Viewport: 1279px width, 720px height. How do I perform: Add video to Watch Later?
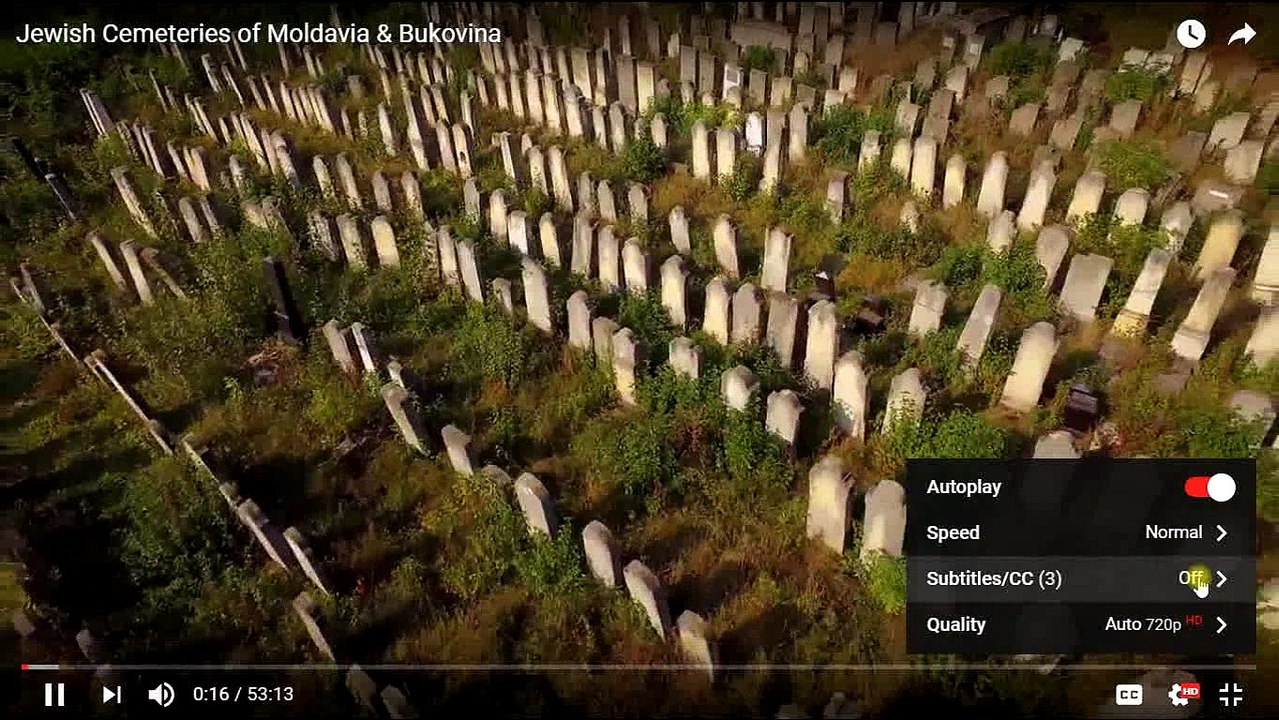1190,34
